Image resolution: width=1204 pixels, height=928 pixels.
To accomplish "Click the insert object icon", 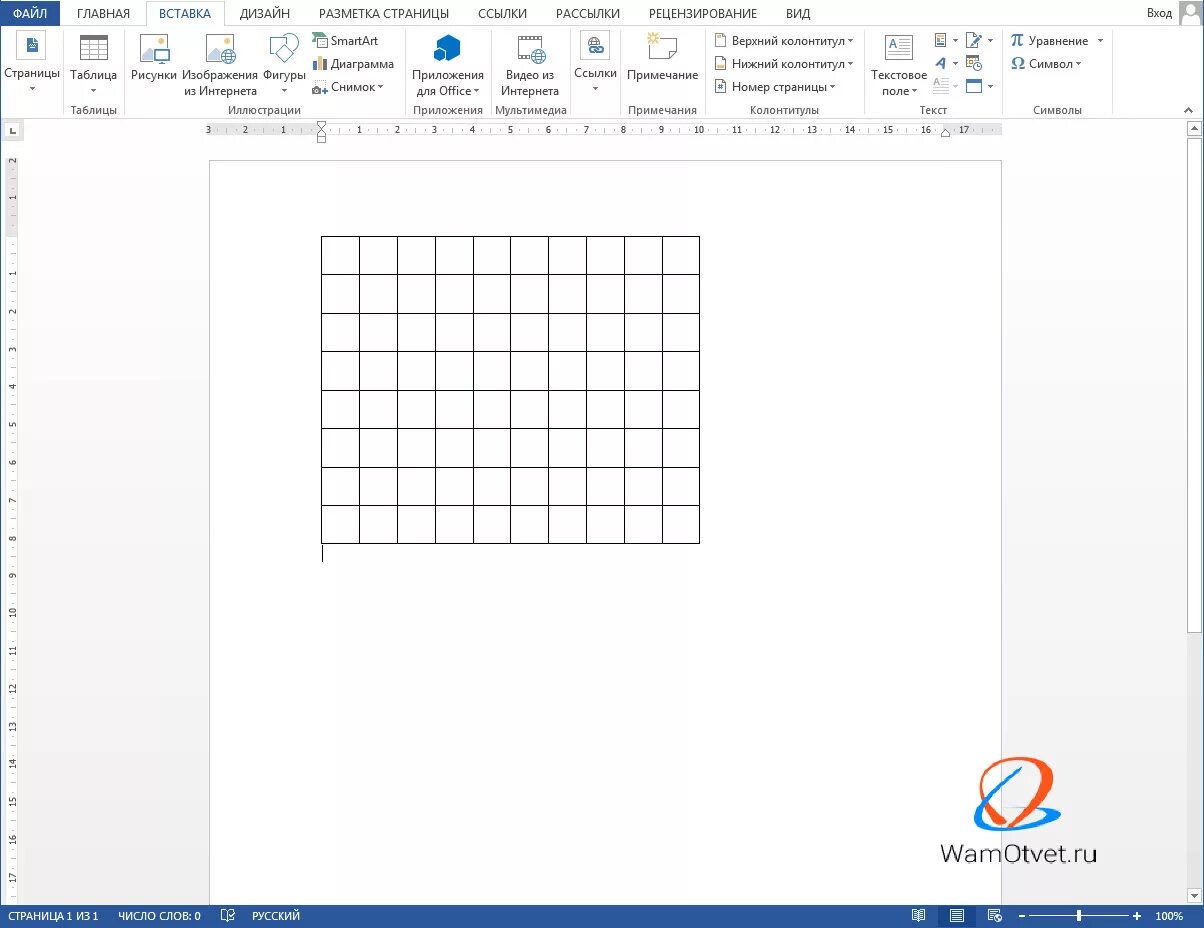I will [974, 87].
